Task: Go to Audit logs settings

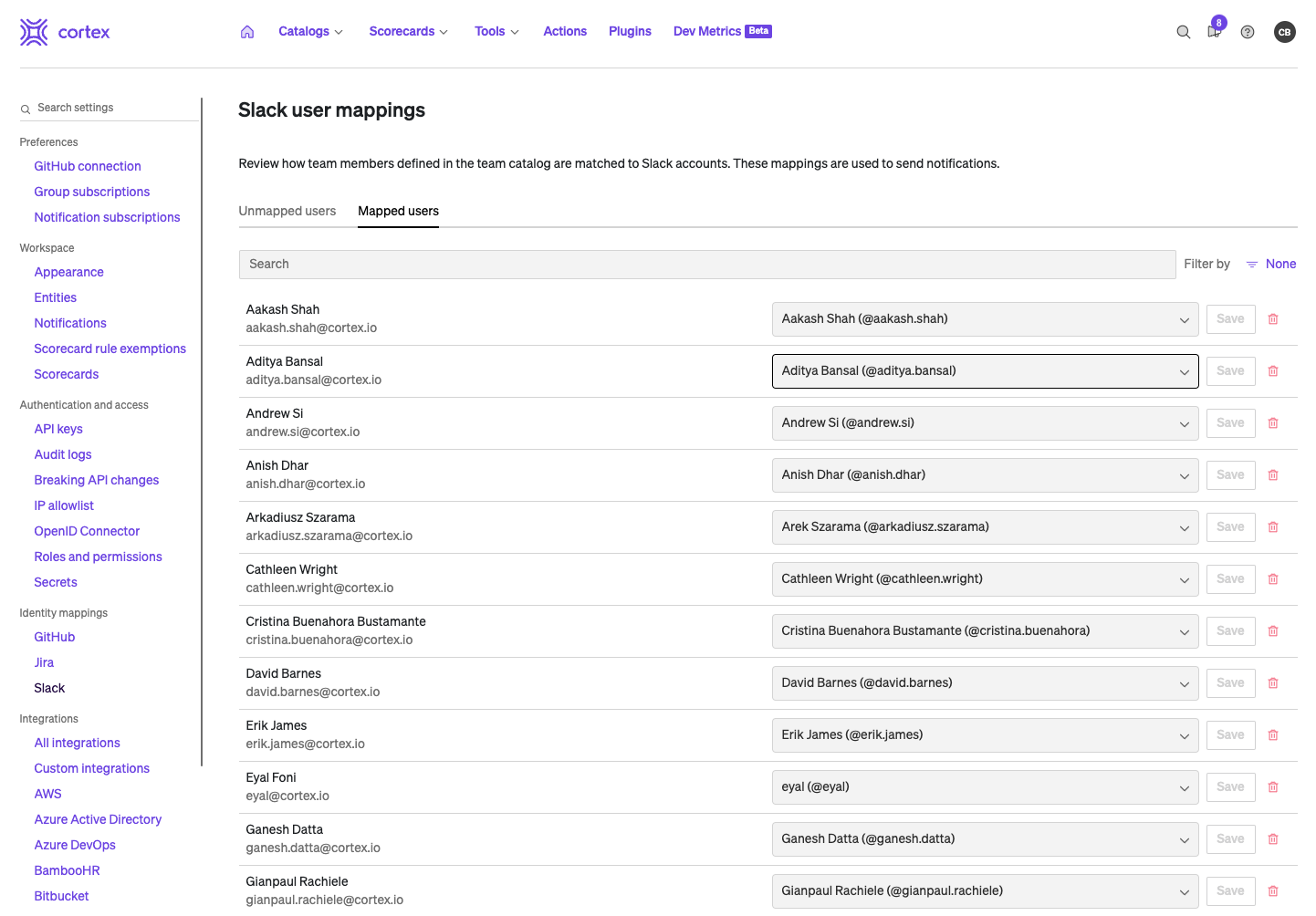Action: click(63, 455)
